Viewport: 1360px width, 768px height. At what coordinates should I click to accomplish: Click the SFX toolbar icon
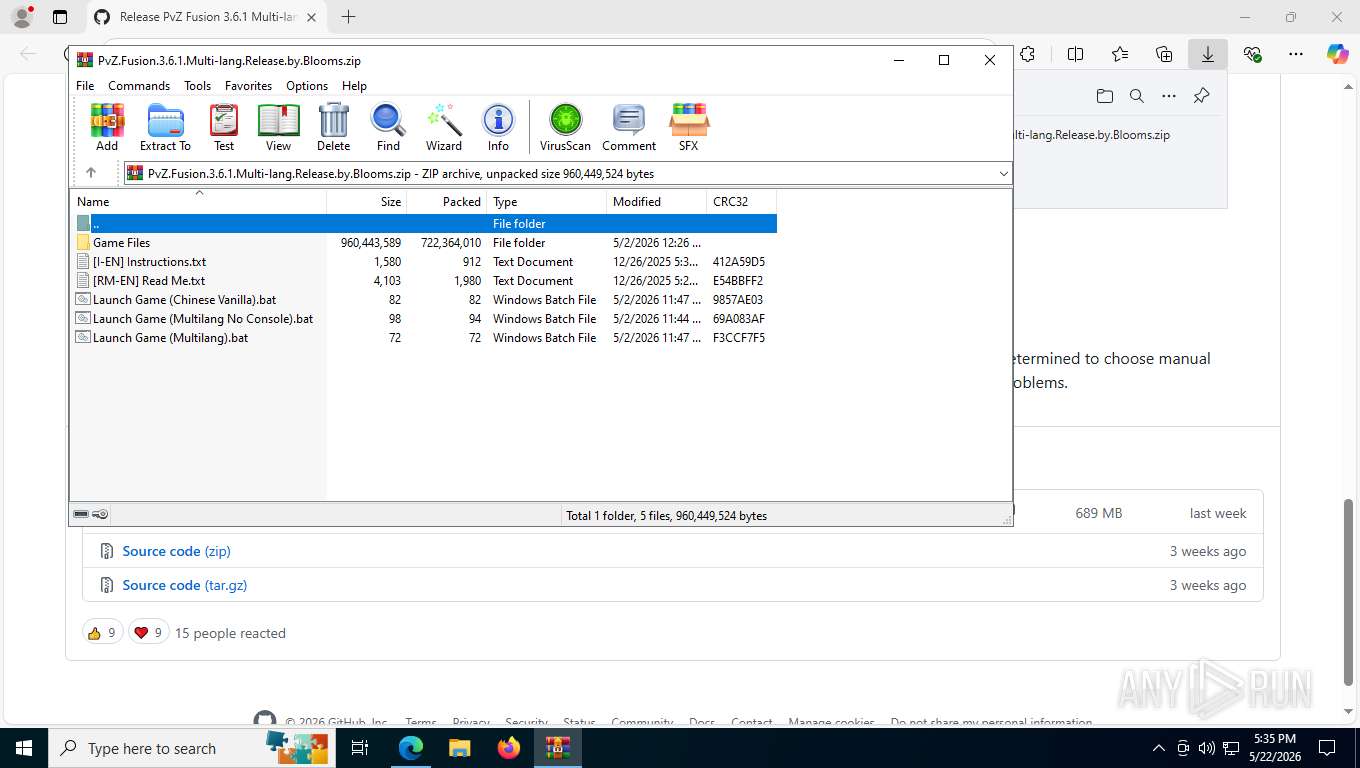689,127
